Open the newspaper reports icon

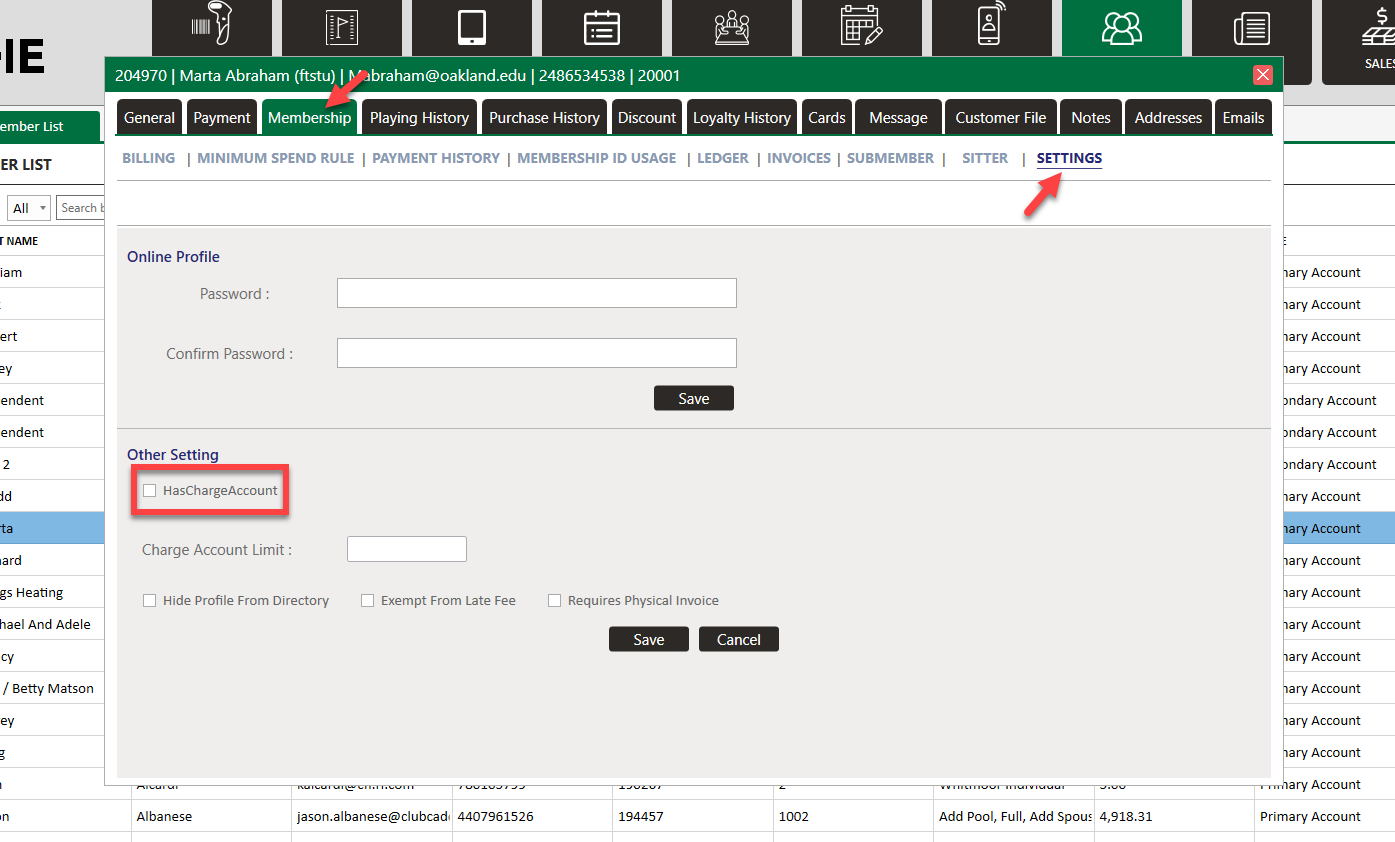[1251, 28]
